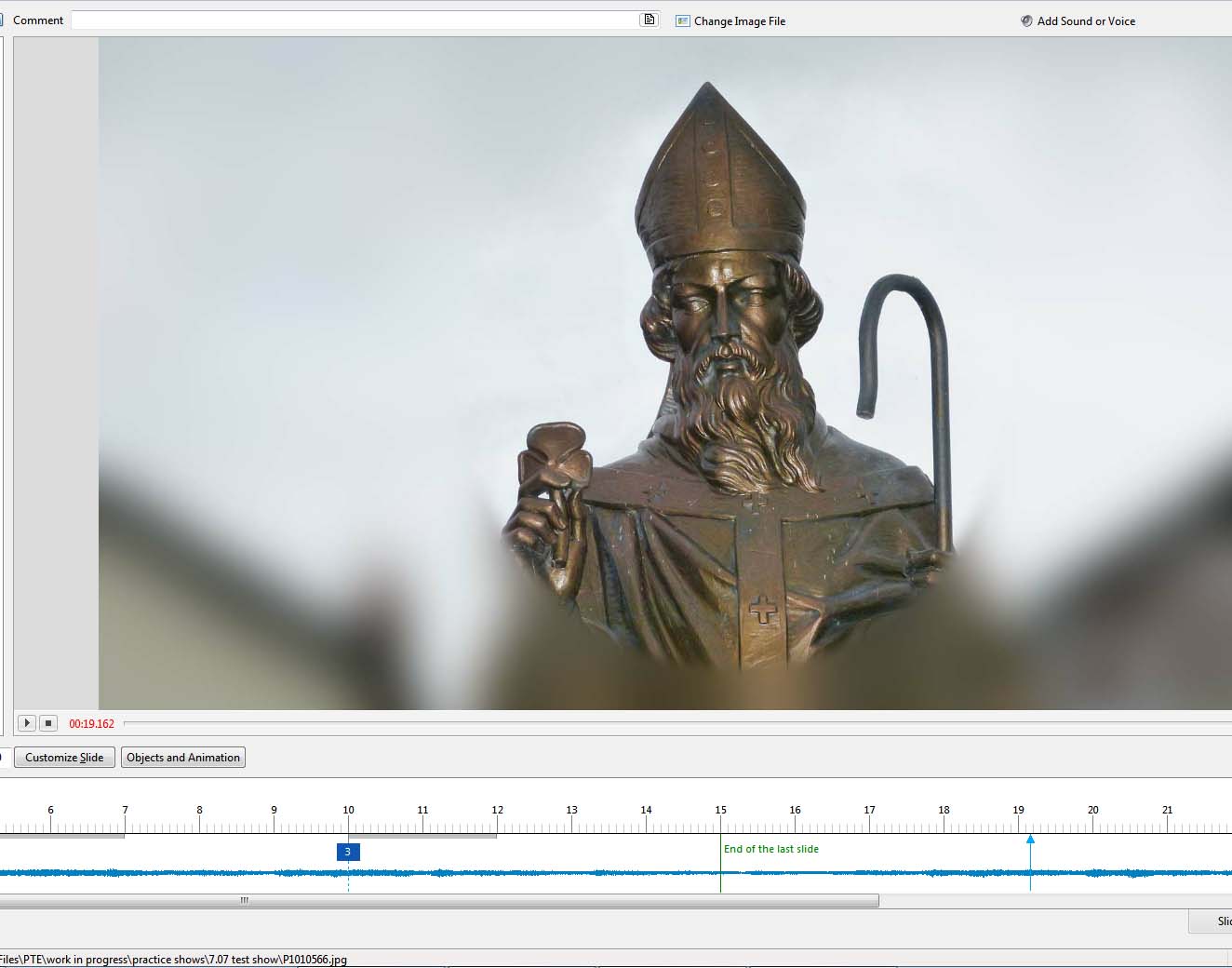Click the red 00:19.162 time readout
Image resolution: width=1232 pixels, height=968 pixels.
click(91, 724)
